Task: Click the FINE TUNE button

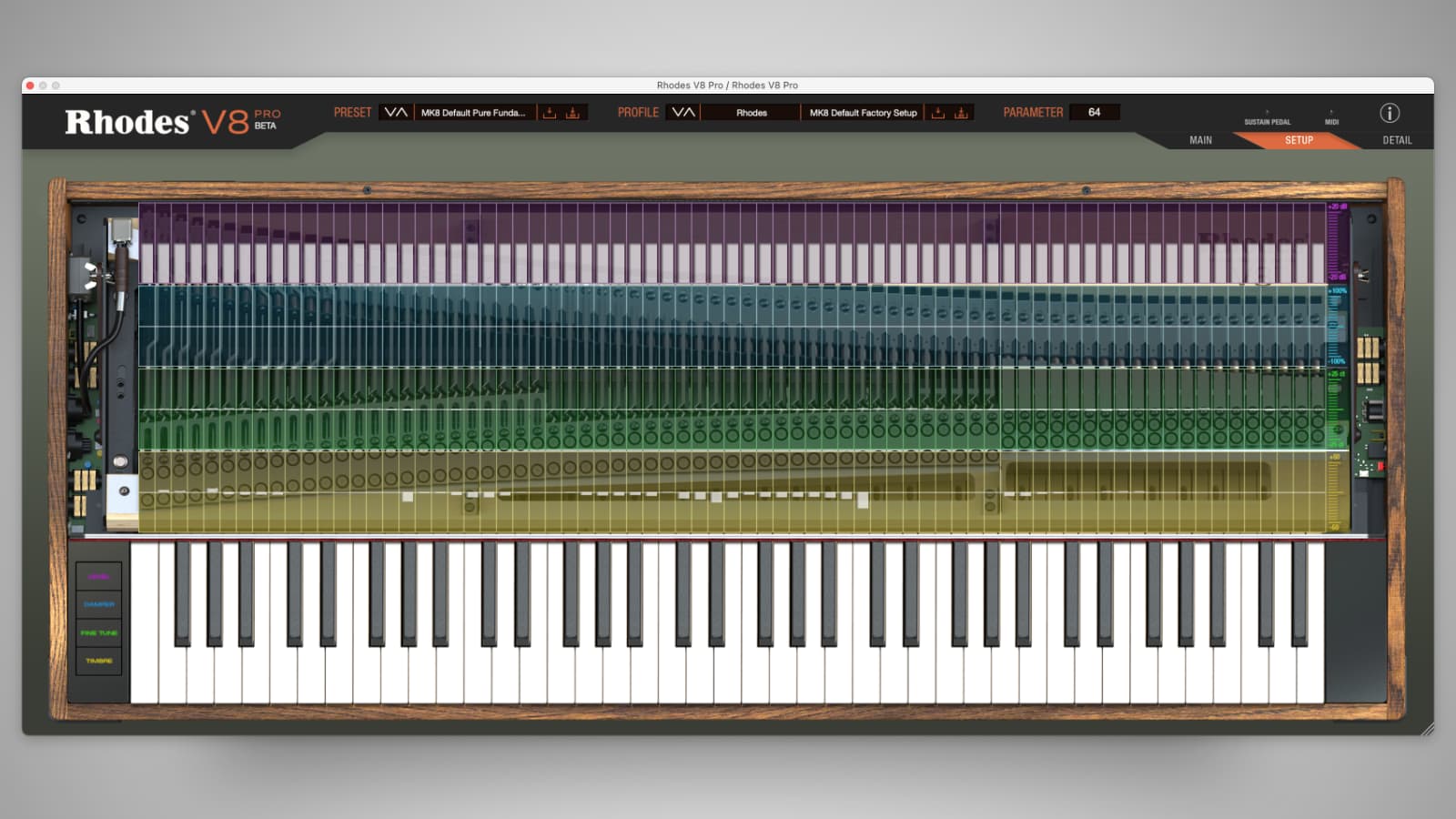Action: [98, 632]
